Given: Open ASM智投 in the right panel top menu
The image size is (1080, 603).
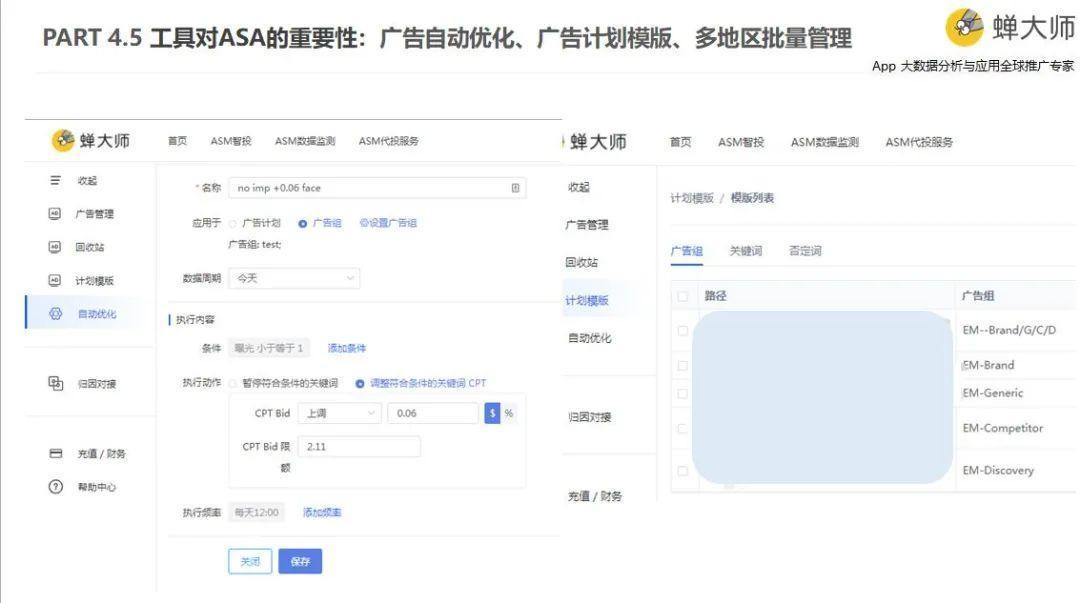Looking at the screenshot, I should 741,142.
